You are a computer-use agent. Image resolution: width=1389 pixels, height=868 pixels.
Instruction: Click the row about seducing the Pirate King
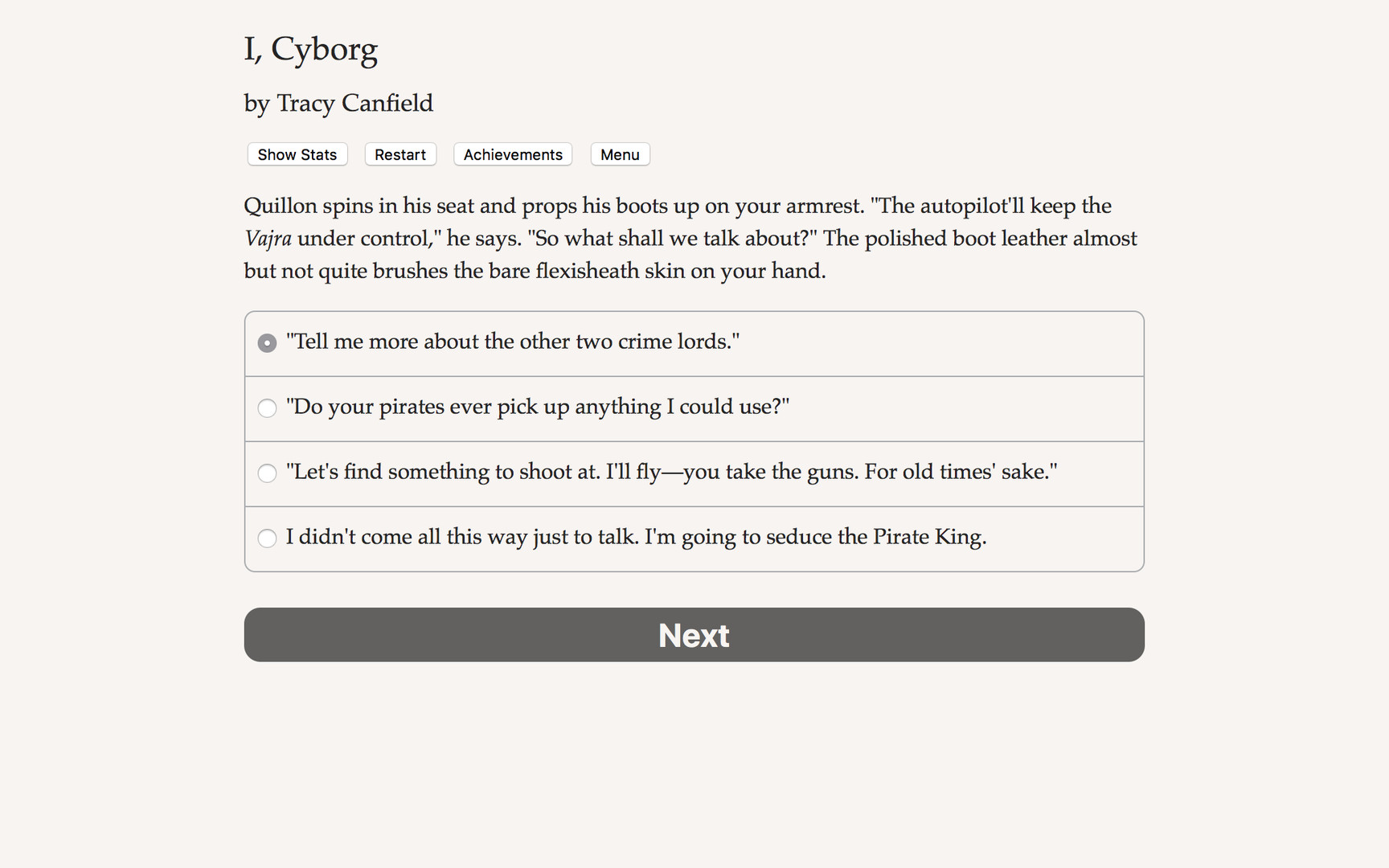pyautogui.click(x=694, y=538)
